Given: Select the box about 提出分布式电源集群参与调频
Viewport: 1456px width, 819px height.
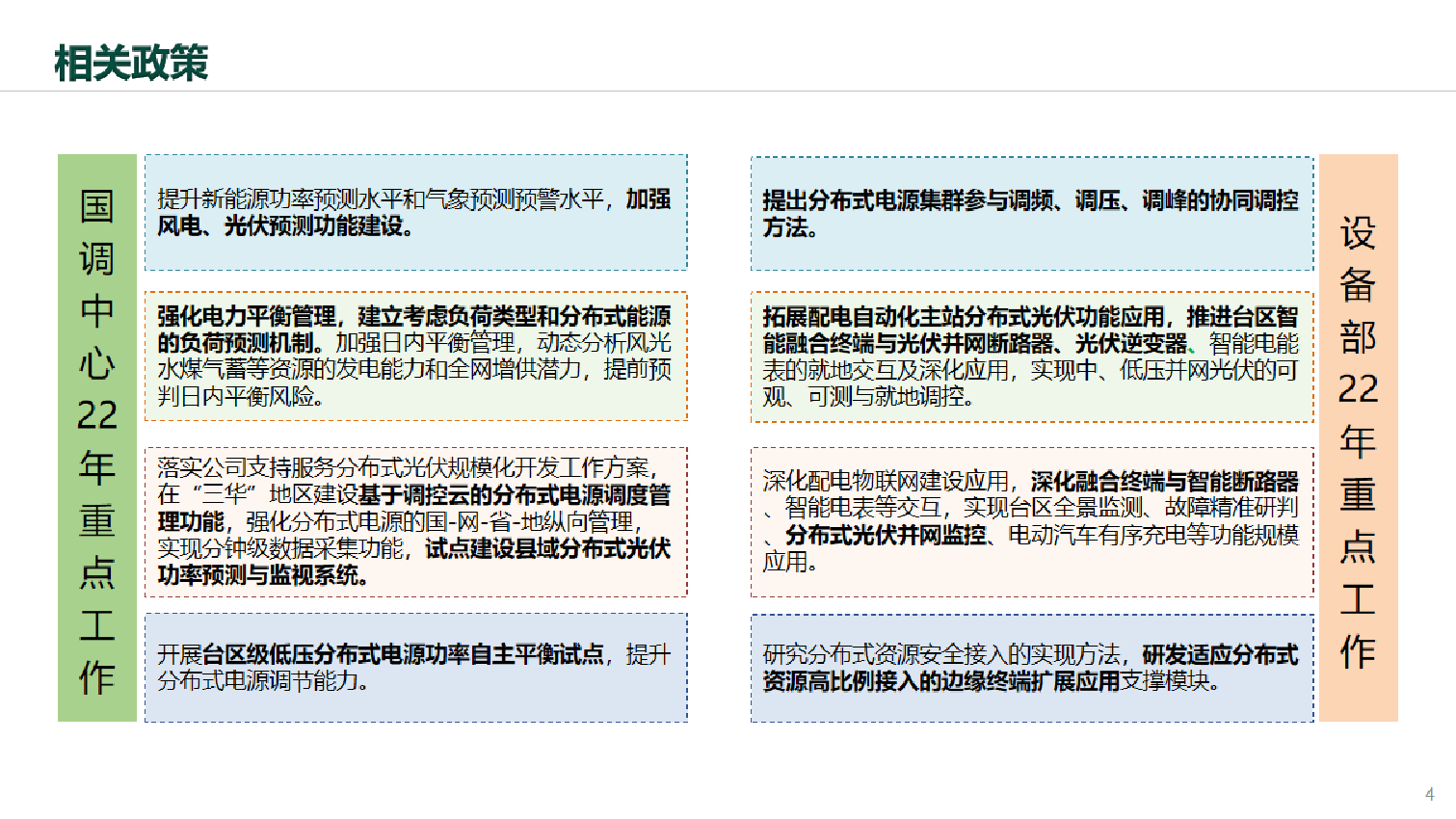Looking at the screenshot, I should point(1032,214).
